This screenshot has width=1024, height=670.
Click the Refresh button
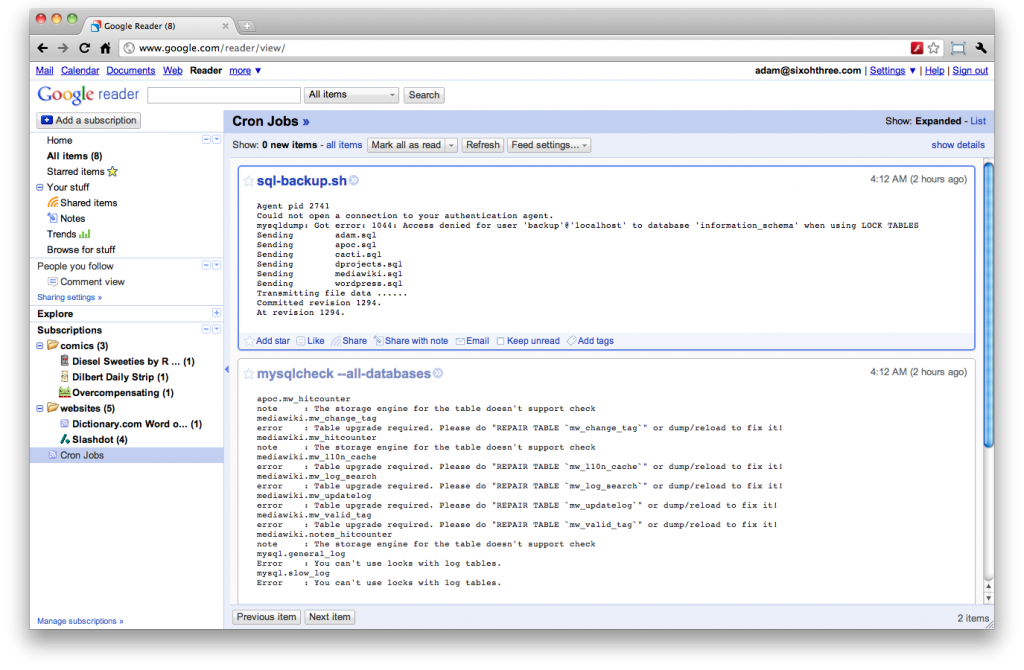pyautogui.click(x=483, y=145)
